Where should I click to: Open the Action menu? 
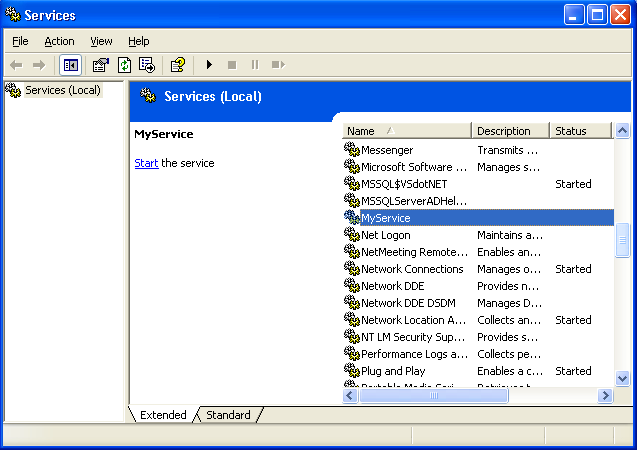tap(59, 41)
